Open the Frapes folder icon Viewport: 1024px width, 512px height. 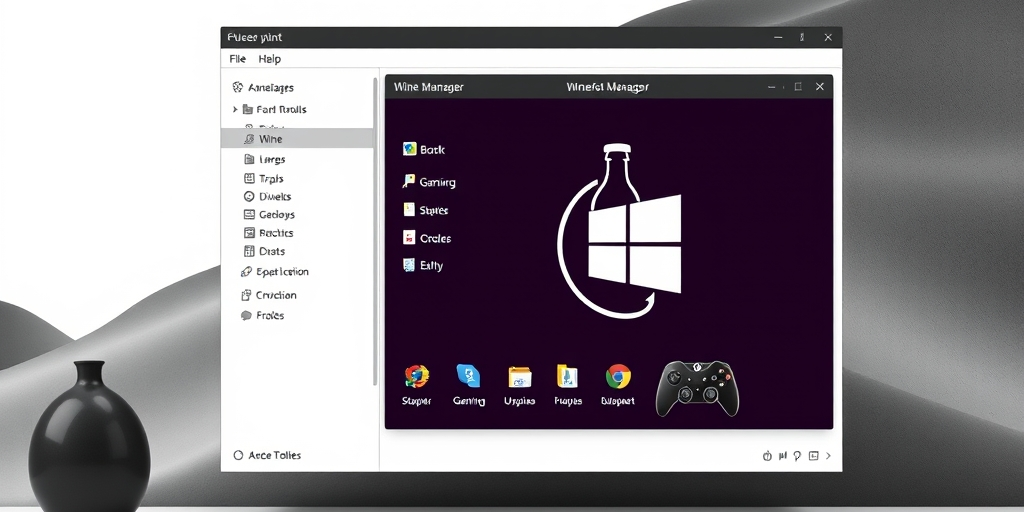[567, 376]
